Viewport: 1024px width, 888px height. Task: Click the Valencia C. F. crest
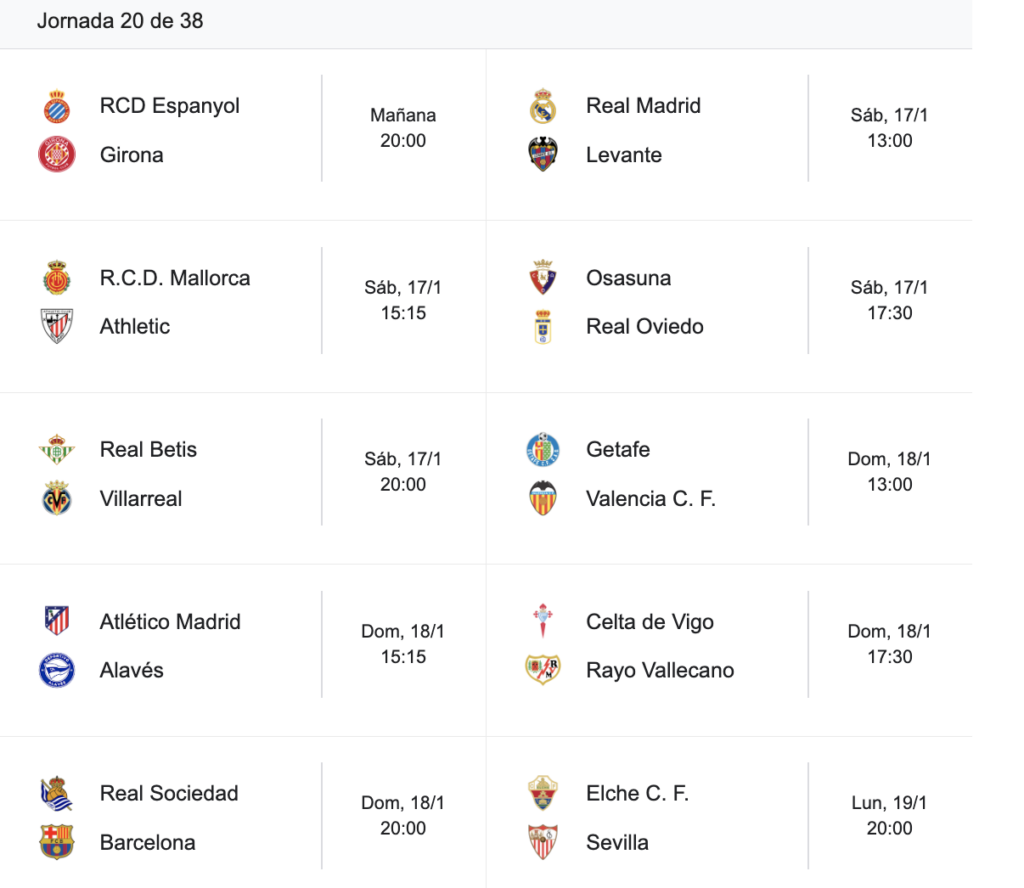[543, 498]
